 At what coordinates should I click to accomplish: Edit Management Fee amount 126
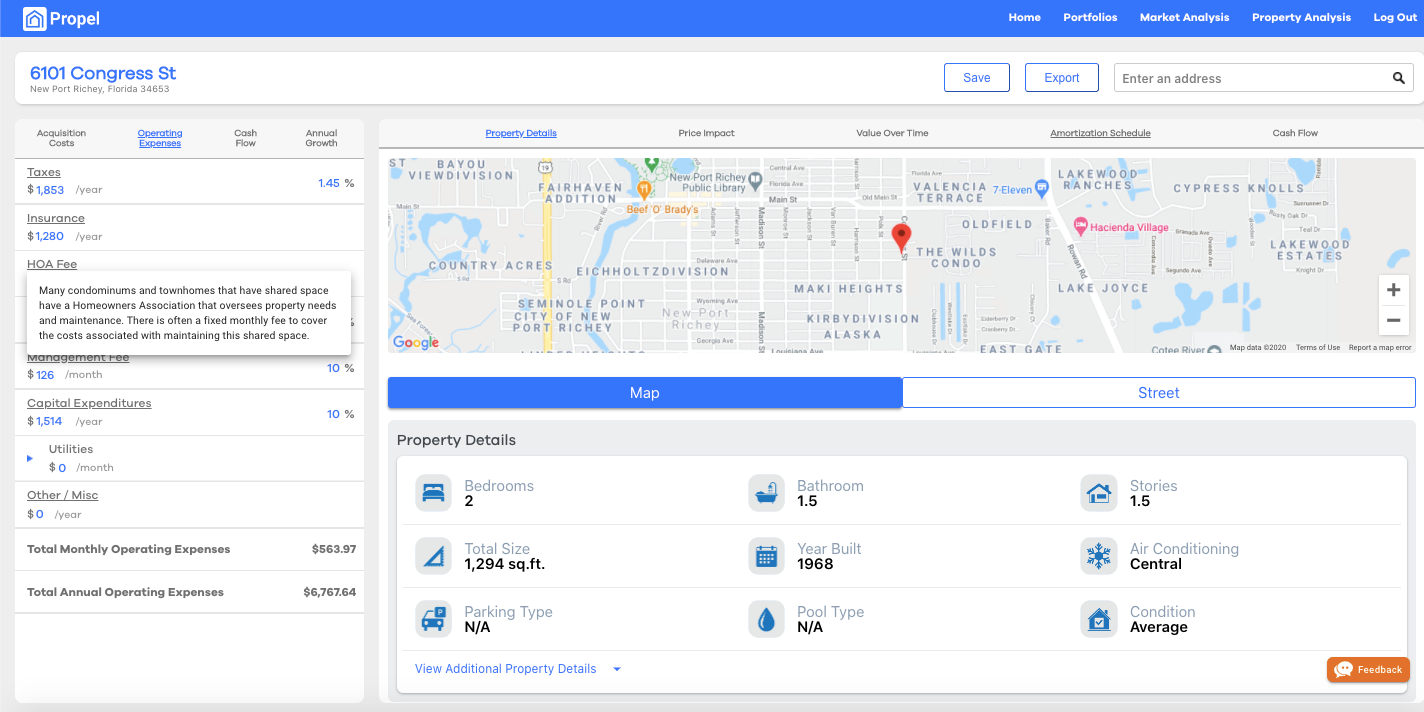45,375
